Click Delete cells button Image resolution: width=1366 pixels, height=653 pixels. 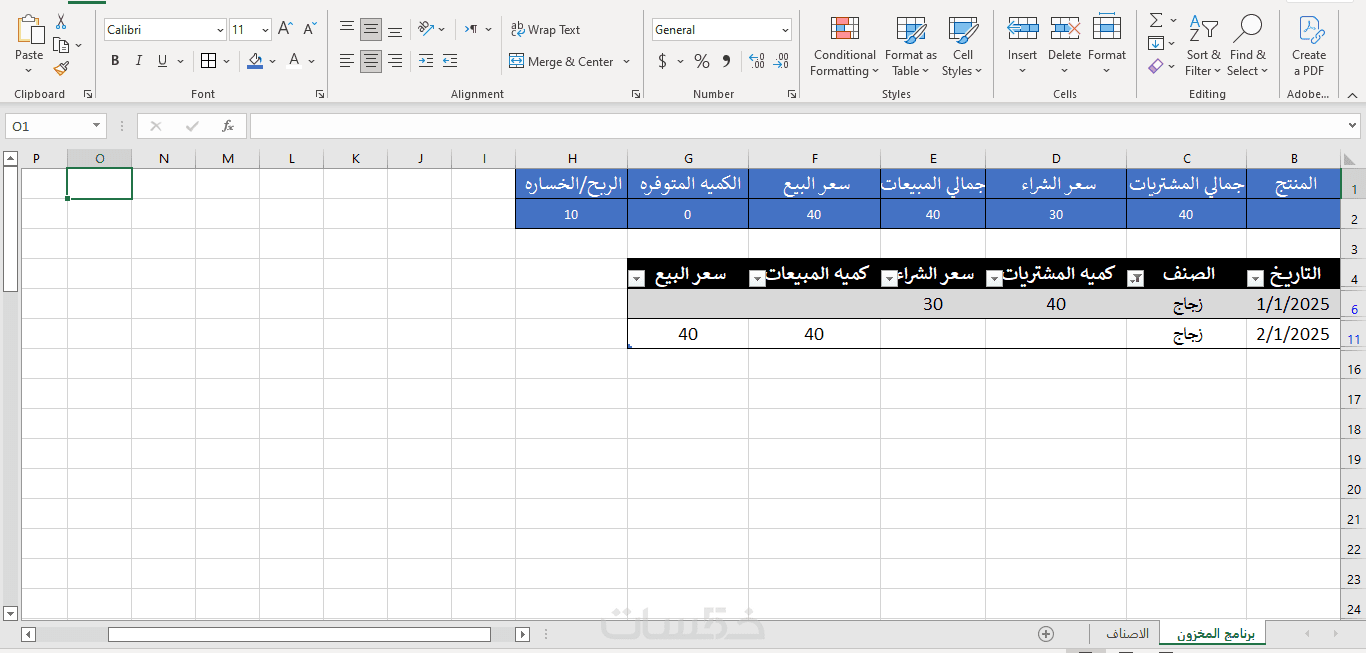(1064, 46)
